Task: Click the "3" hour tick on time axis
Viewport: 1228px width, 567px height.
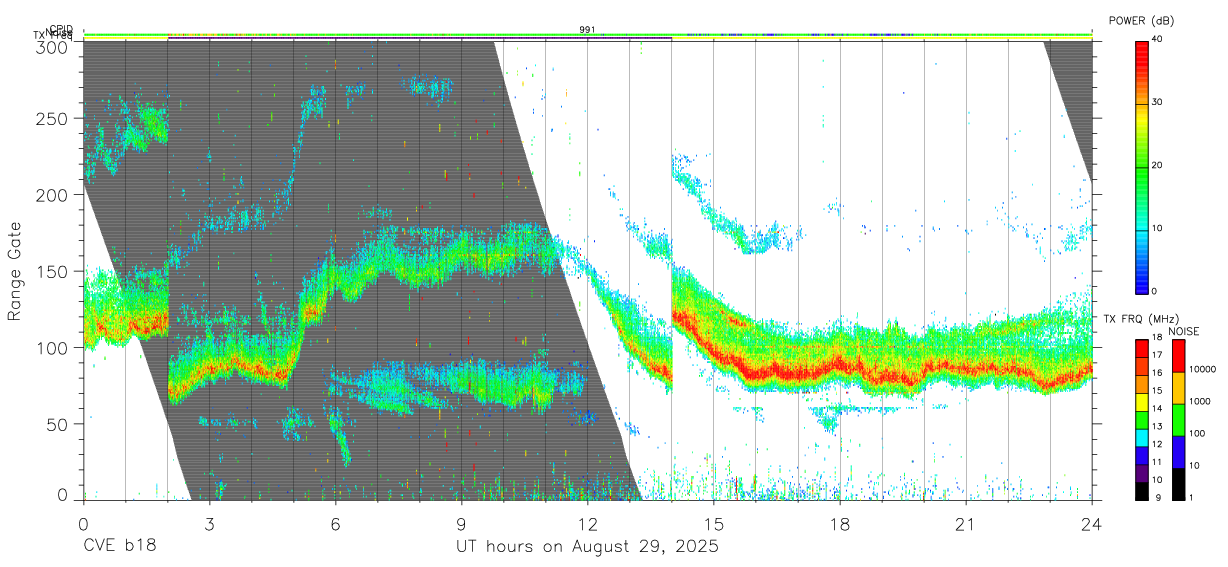Action: (209, 524)
